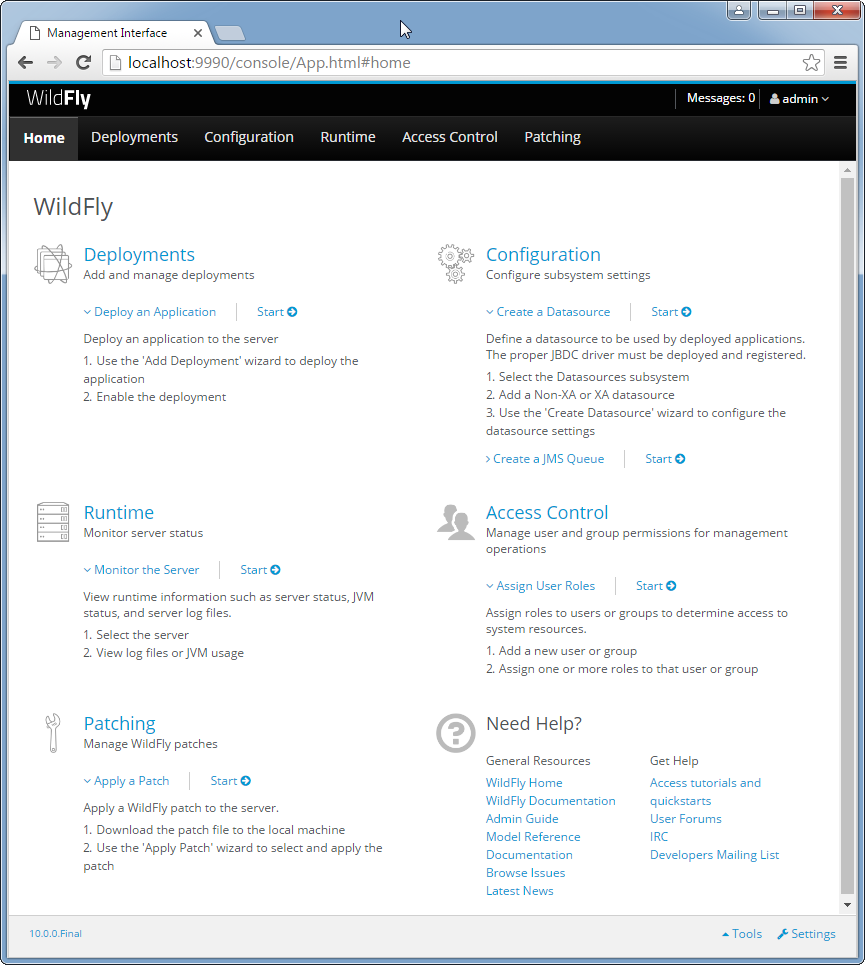Start Apply a Patch
The height and width of the screenshot is (965, 865).
pos(231,781)
